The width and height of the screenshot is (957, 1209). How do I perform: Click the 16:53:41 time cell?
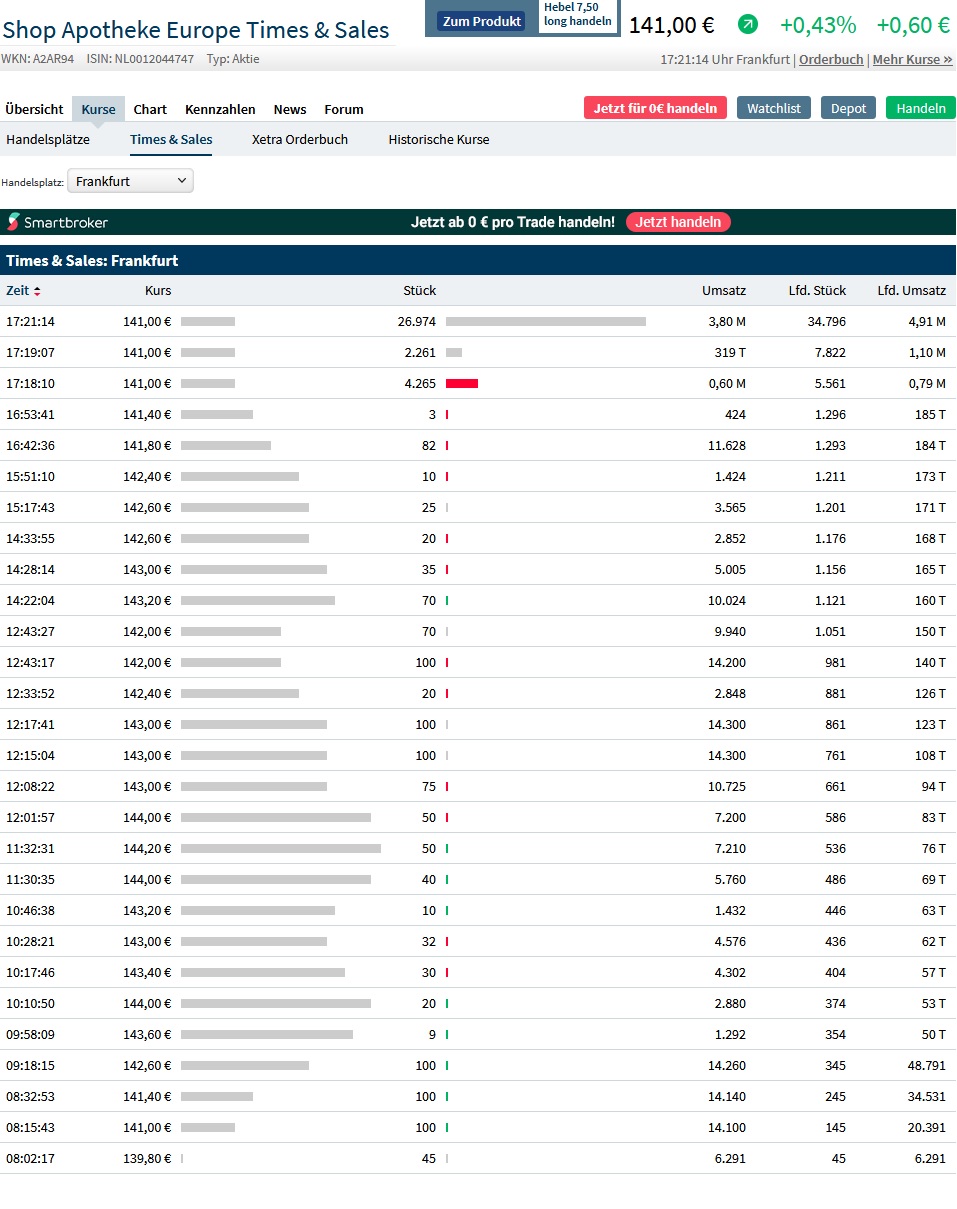pos(30,415)
